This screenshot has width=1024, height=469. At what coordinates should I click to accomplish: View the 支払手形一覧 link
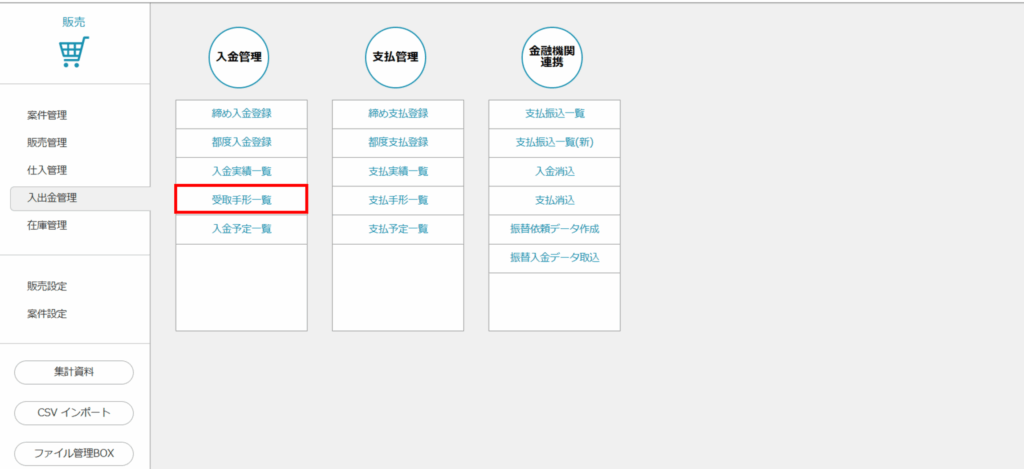pyautogui.click(x=398, y=200)
